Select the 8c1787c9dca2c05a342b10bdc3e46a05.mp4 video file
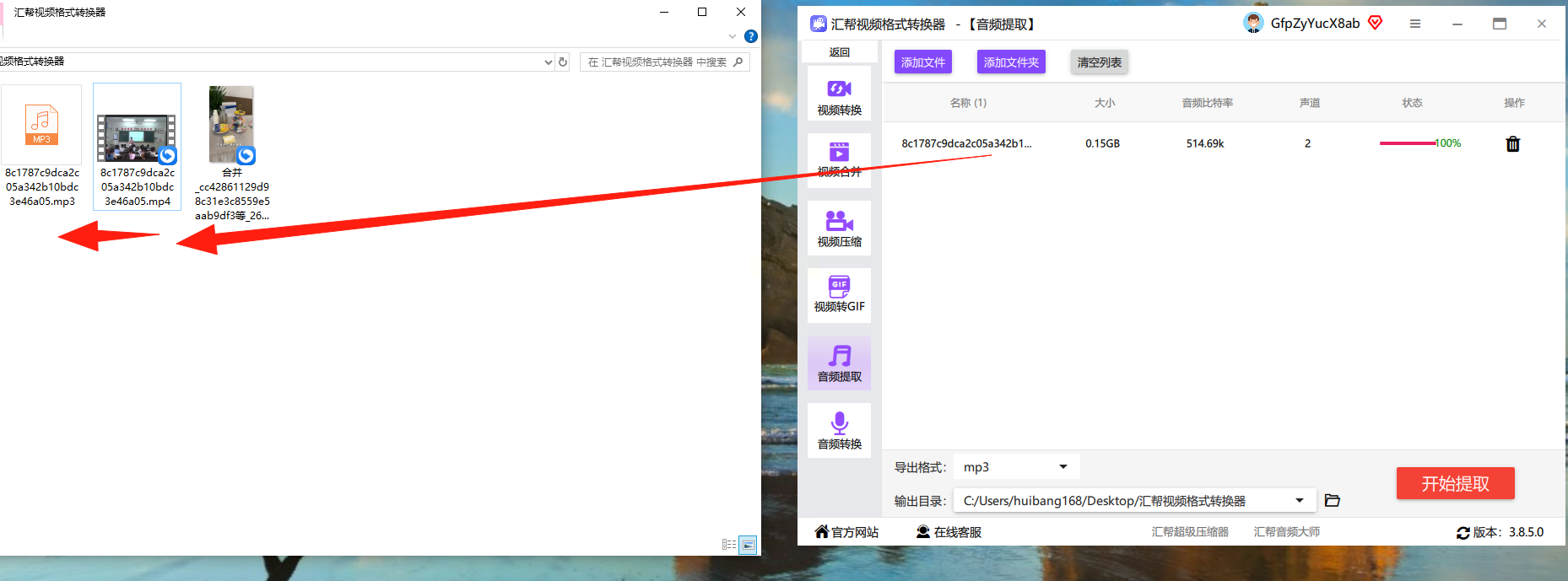1568x581 pixels. [137, 147]
